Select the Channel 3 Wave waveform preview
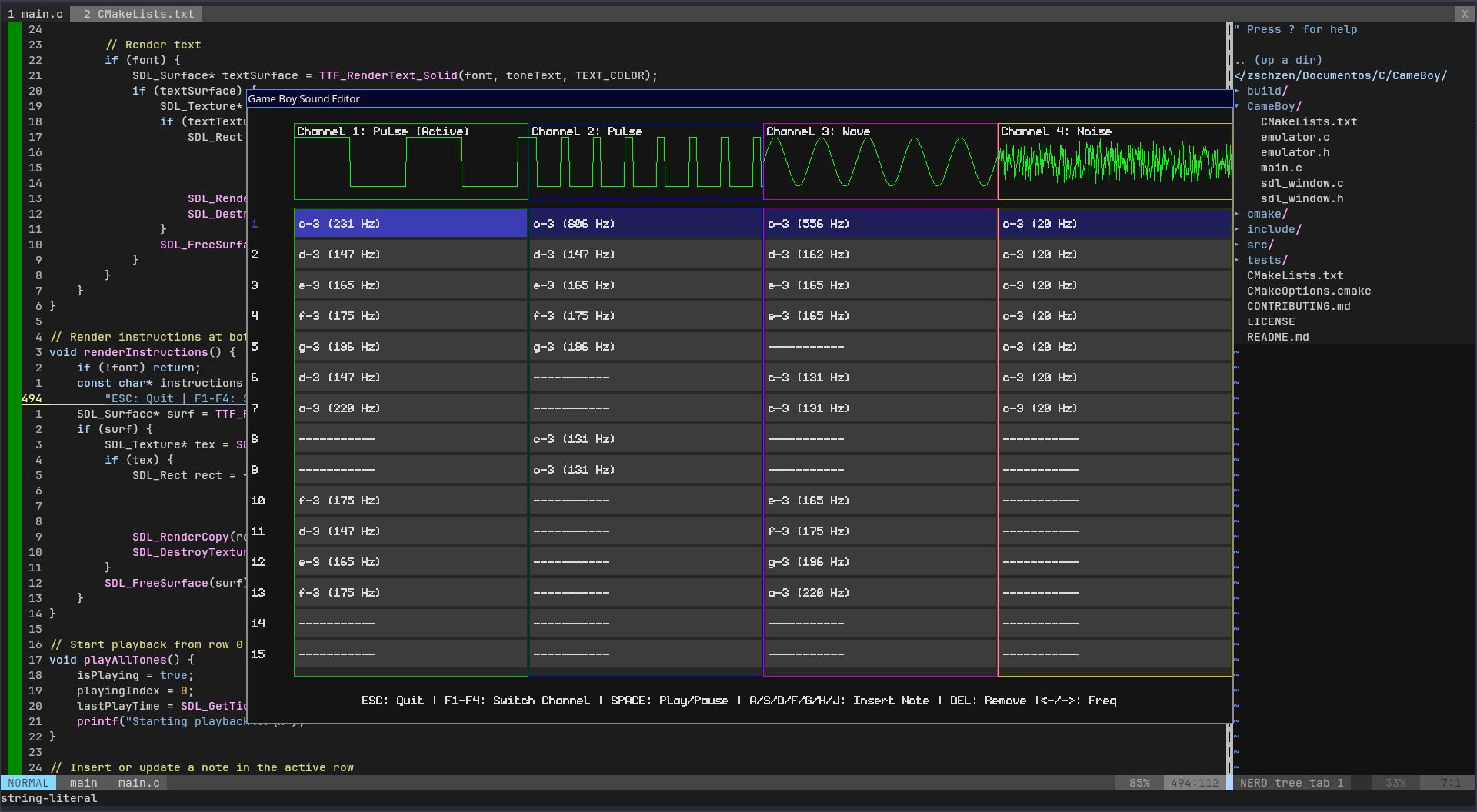This screenshot has height=812, width=1477. click(x=880, y=161)
